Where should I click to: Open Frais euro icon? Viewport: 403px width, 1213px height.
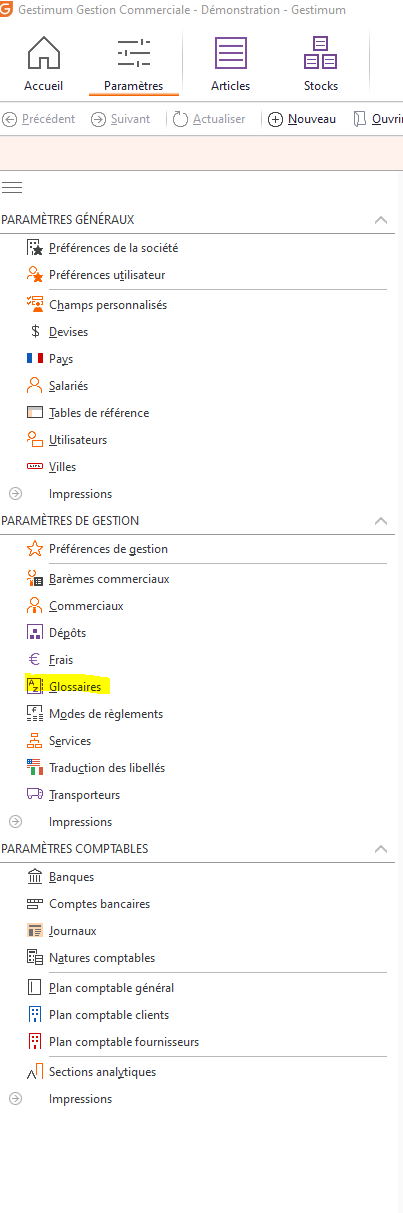(x=35, y=659)
